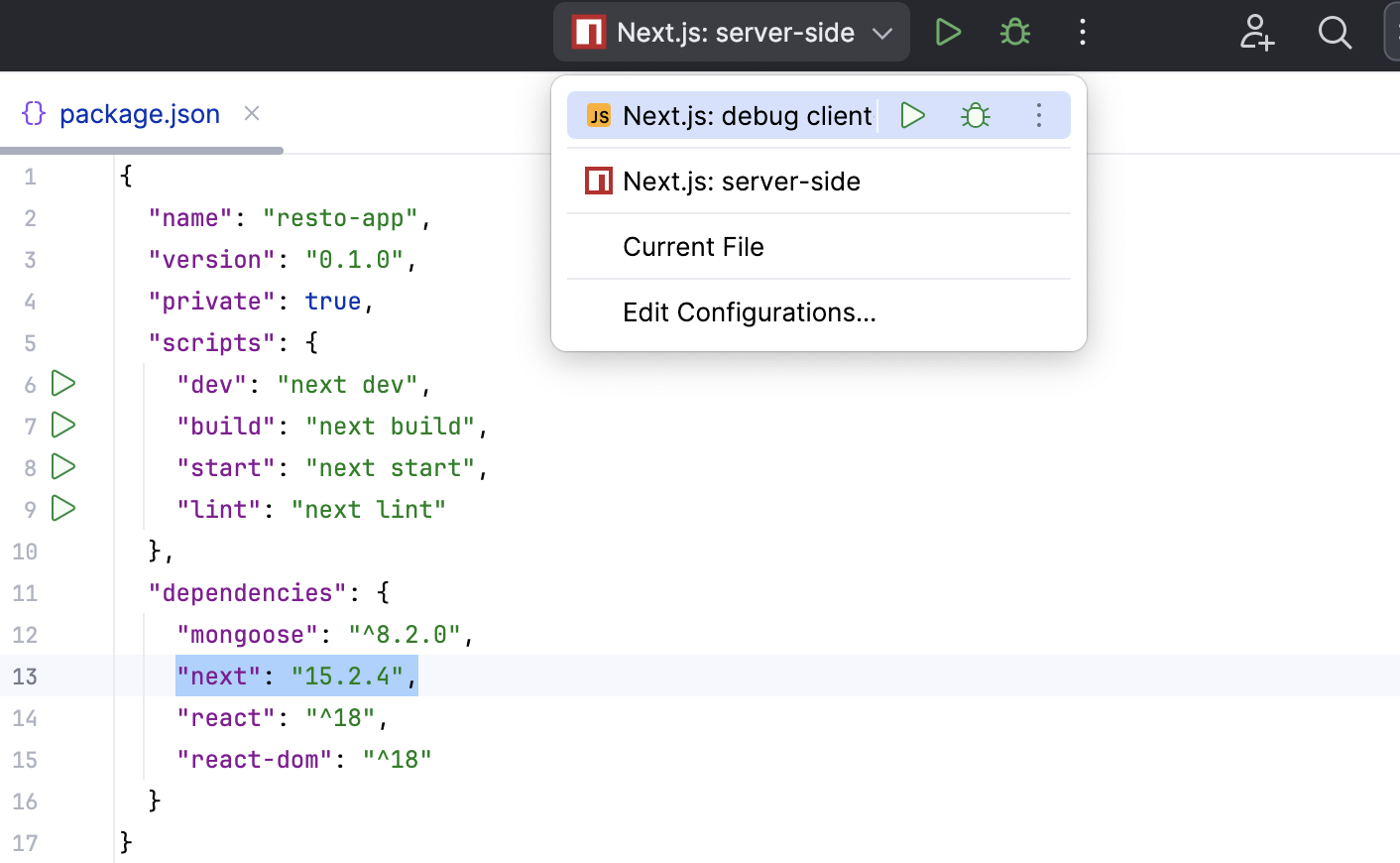Viewport: 1400px width, 863px height.
Task: Click the collaboration invite user icon
Action: 1256,33
